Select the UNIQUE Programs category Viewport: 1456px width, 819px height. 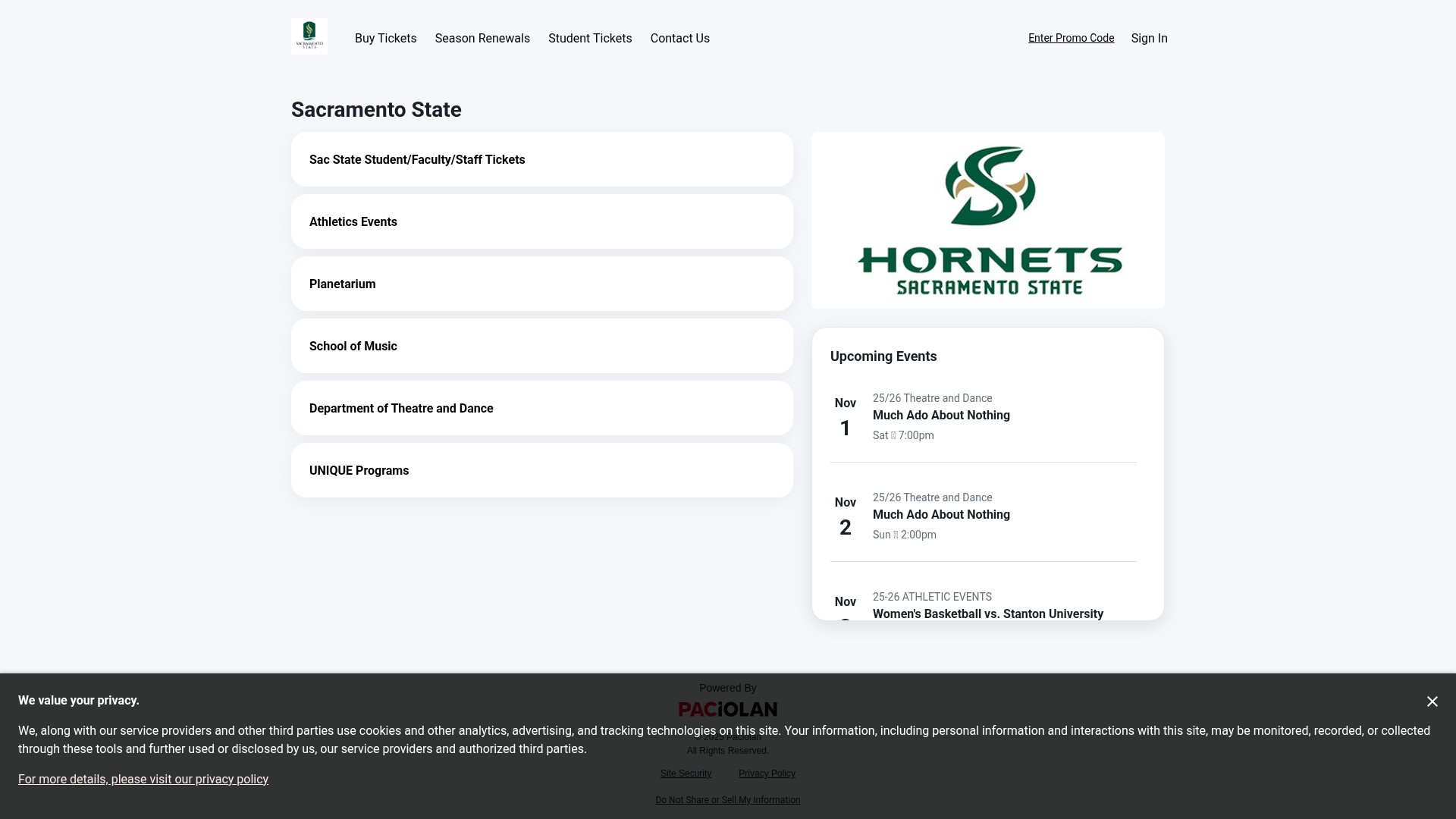click(x=542, y=470)
